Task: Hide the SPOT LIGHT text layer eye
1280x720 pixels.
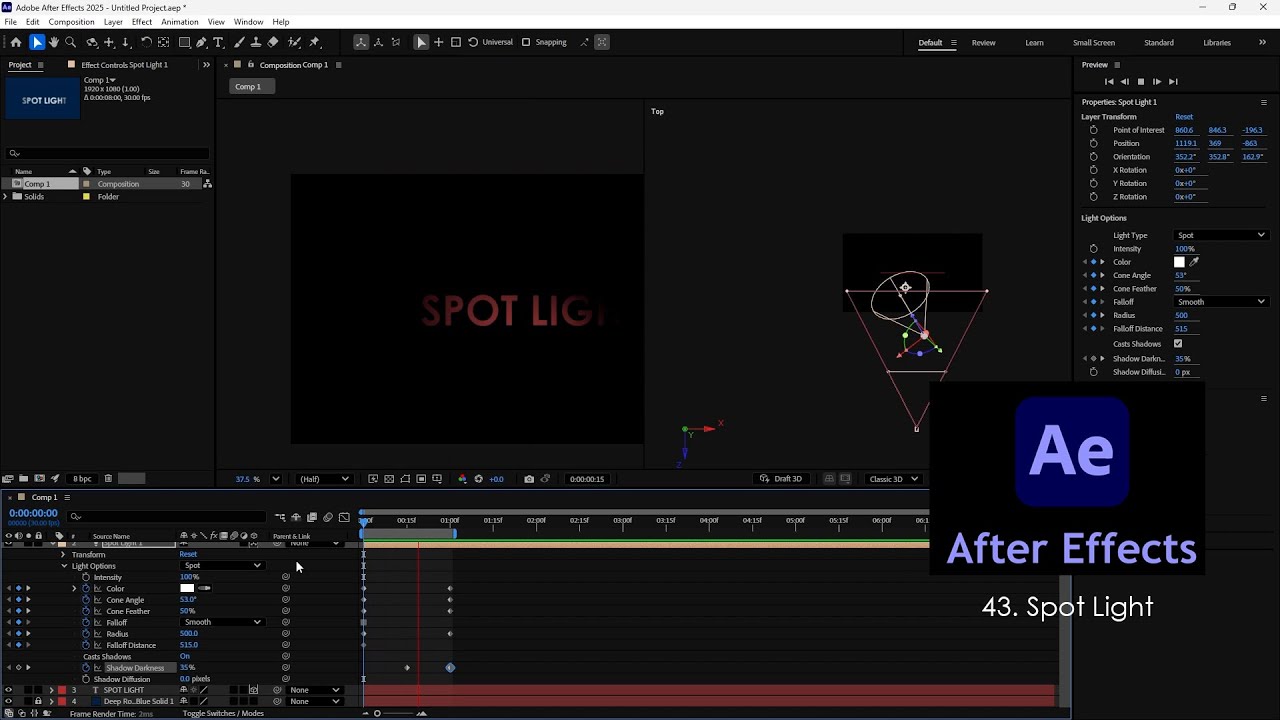Action: coord(8,690)
